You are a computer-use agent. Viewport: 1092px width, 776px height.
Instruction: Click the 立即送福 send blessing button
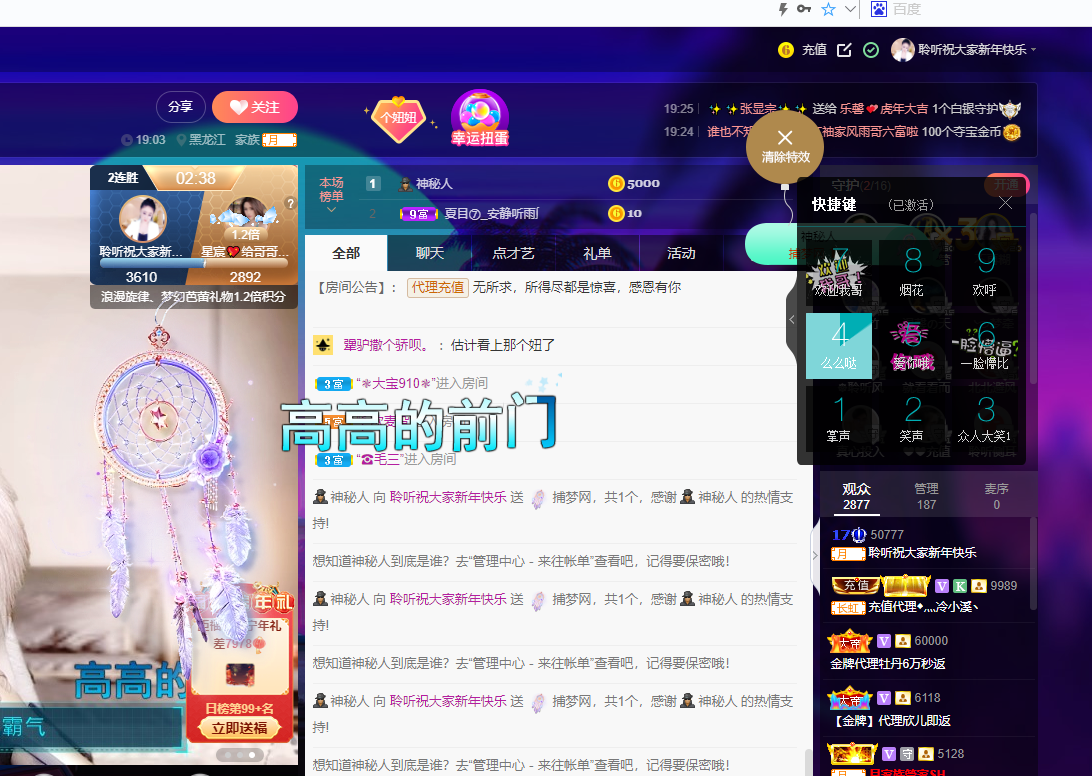point(240,728)
